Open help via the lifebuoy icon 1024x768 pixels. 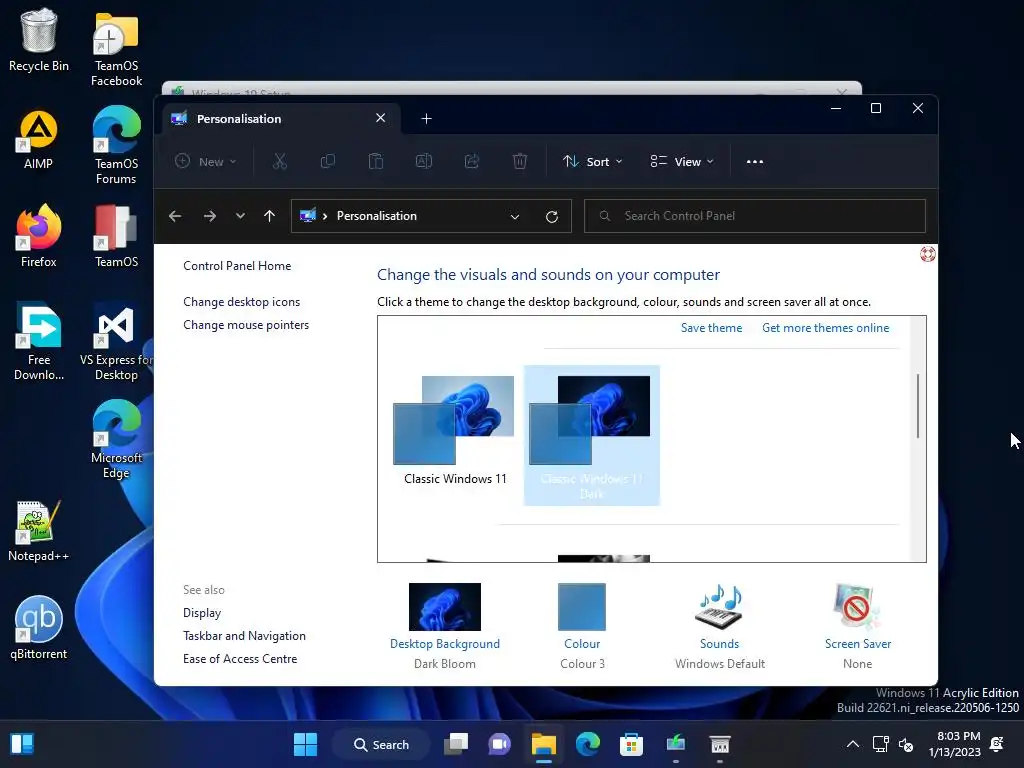pyautogui.click(x=927, y=254)
